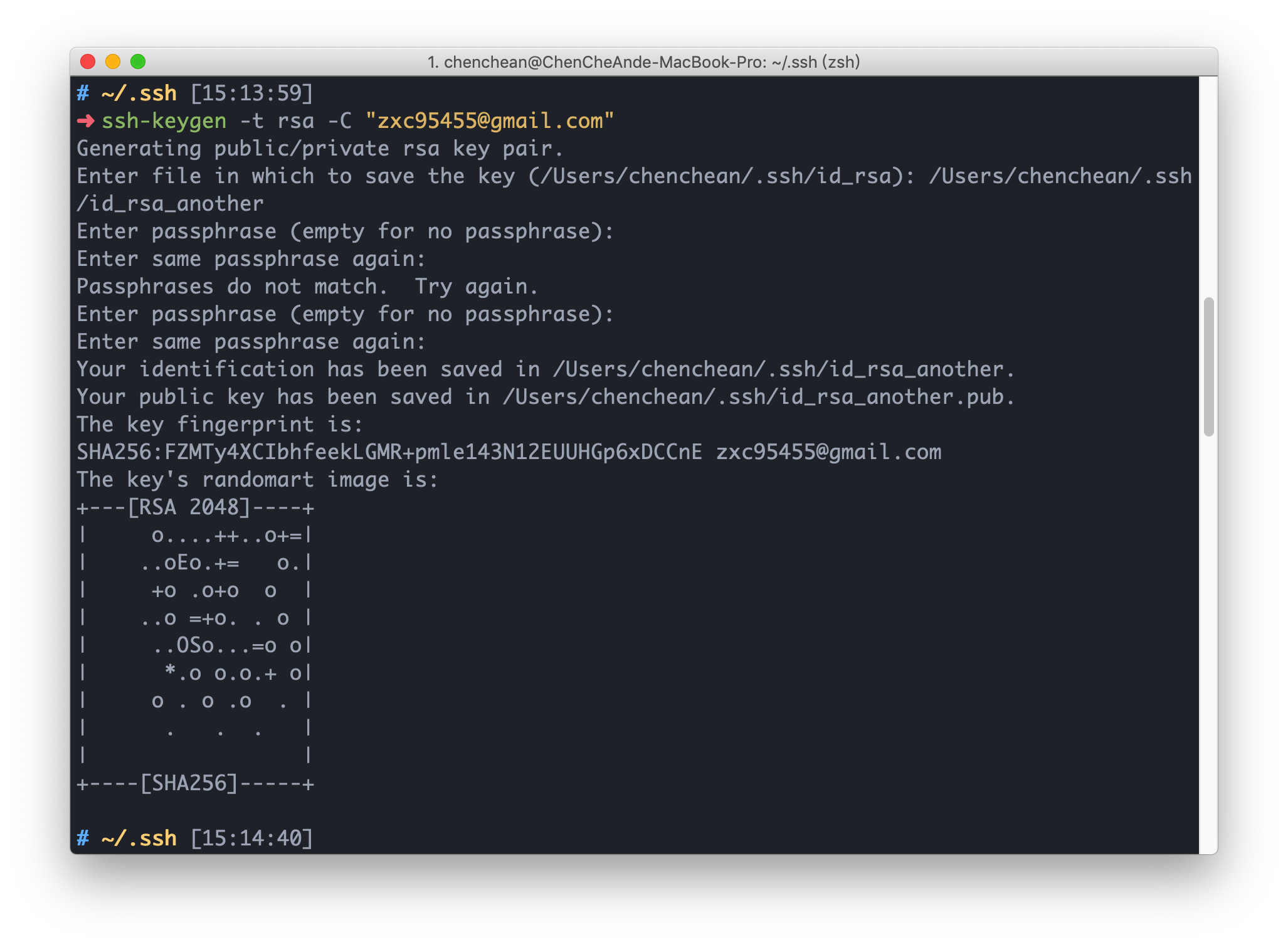1288x947 pixels.
Task: Click the blue hash at 15:13:59 prompt
Action: [x=83, y=93]
